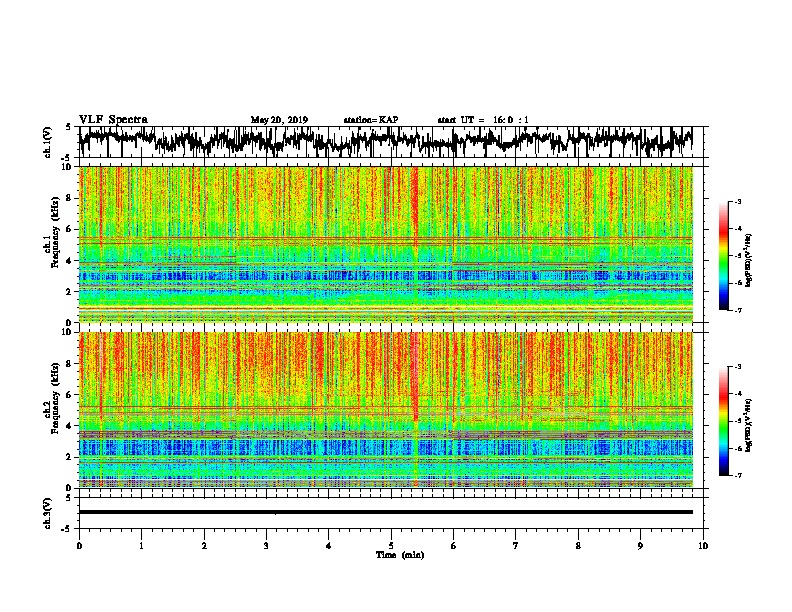Click the ch.1 spectrogram plot
Viewport: 792px width, 612px height.
click(x=386, y=244)
